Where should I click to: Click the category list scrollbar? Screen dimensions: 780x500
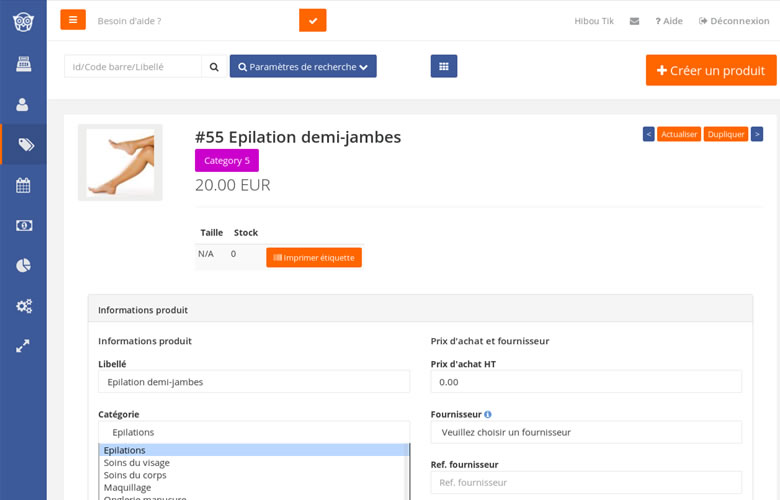[409, 472]
